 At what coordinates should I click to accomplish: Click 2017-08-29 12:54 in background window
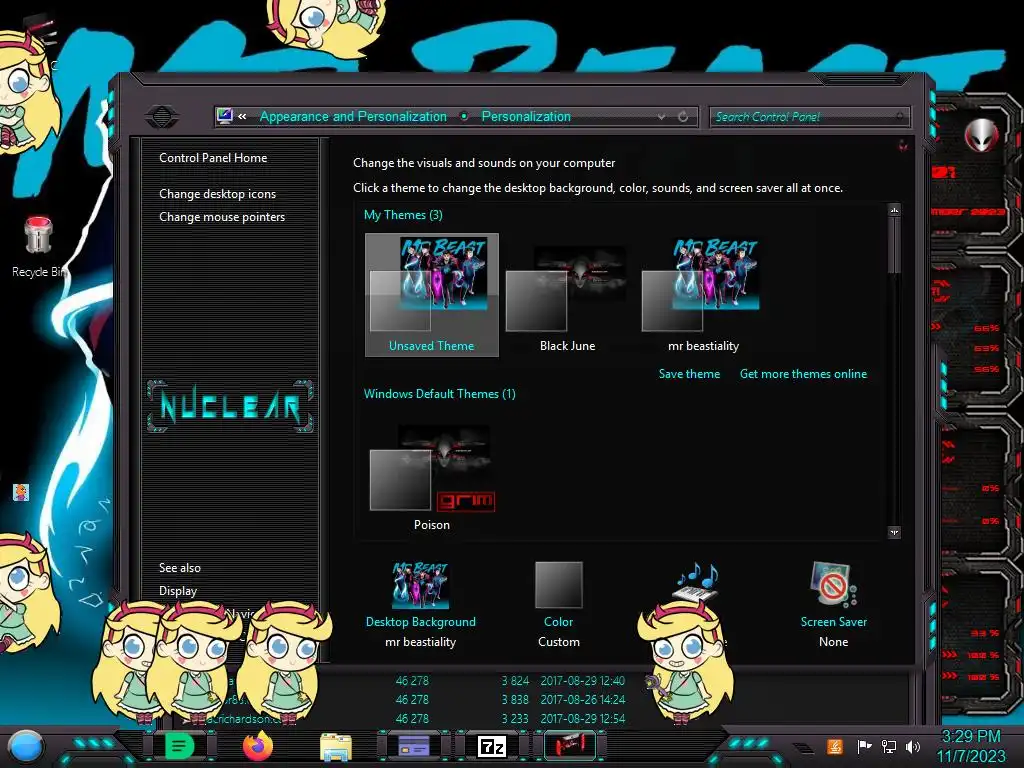[583, 718]
